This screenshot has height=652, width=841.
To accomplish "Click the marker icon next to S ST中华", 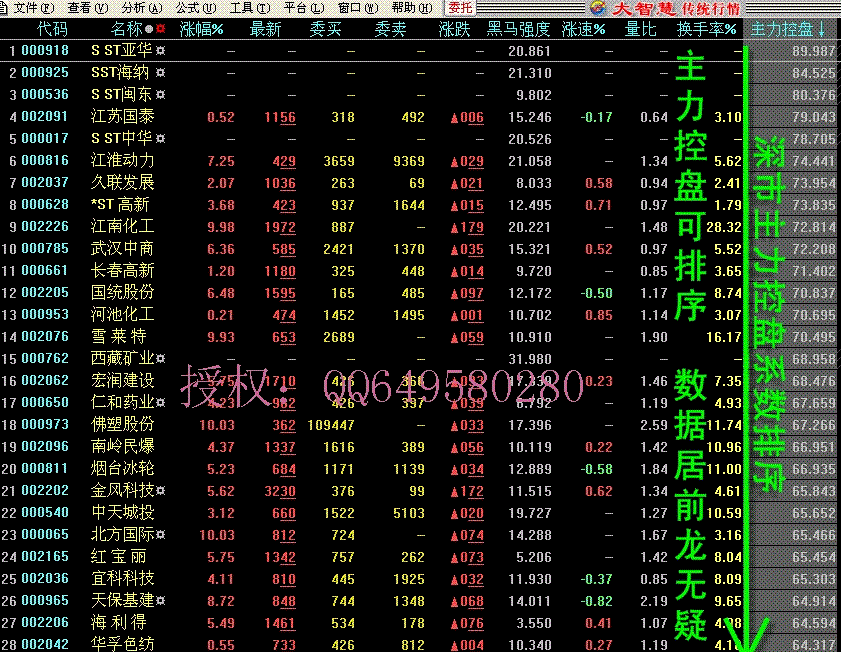I will (x=160, y=139).
